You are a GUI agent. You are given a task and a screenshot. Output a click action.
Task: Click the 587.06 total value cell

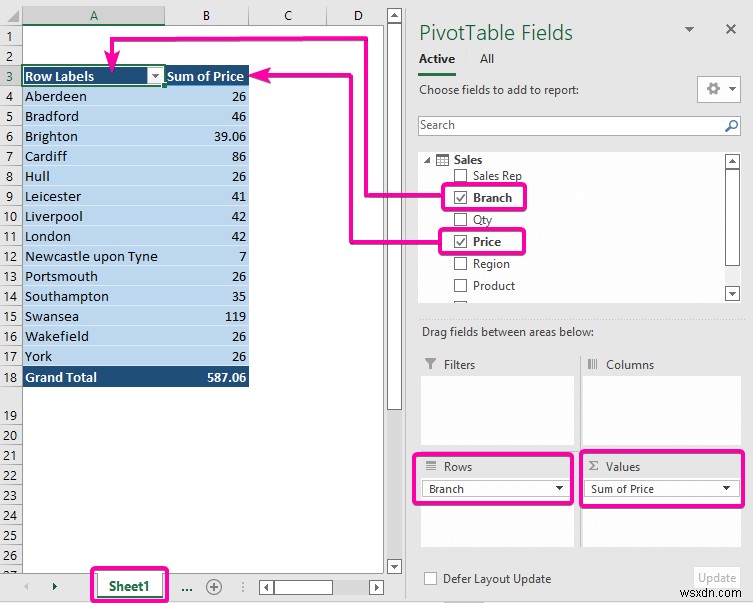click(x=206, y=377)
